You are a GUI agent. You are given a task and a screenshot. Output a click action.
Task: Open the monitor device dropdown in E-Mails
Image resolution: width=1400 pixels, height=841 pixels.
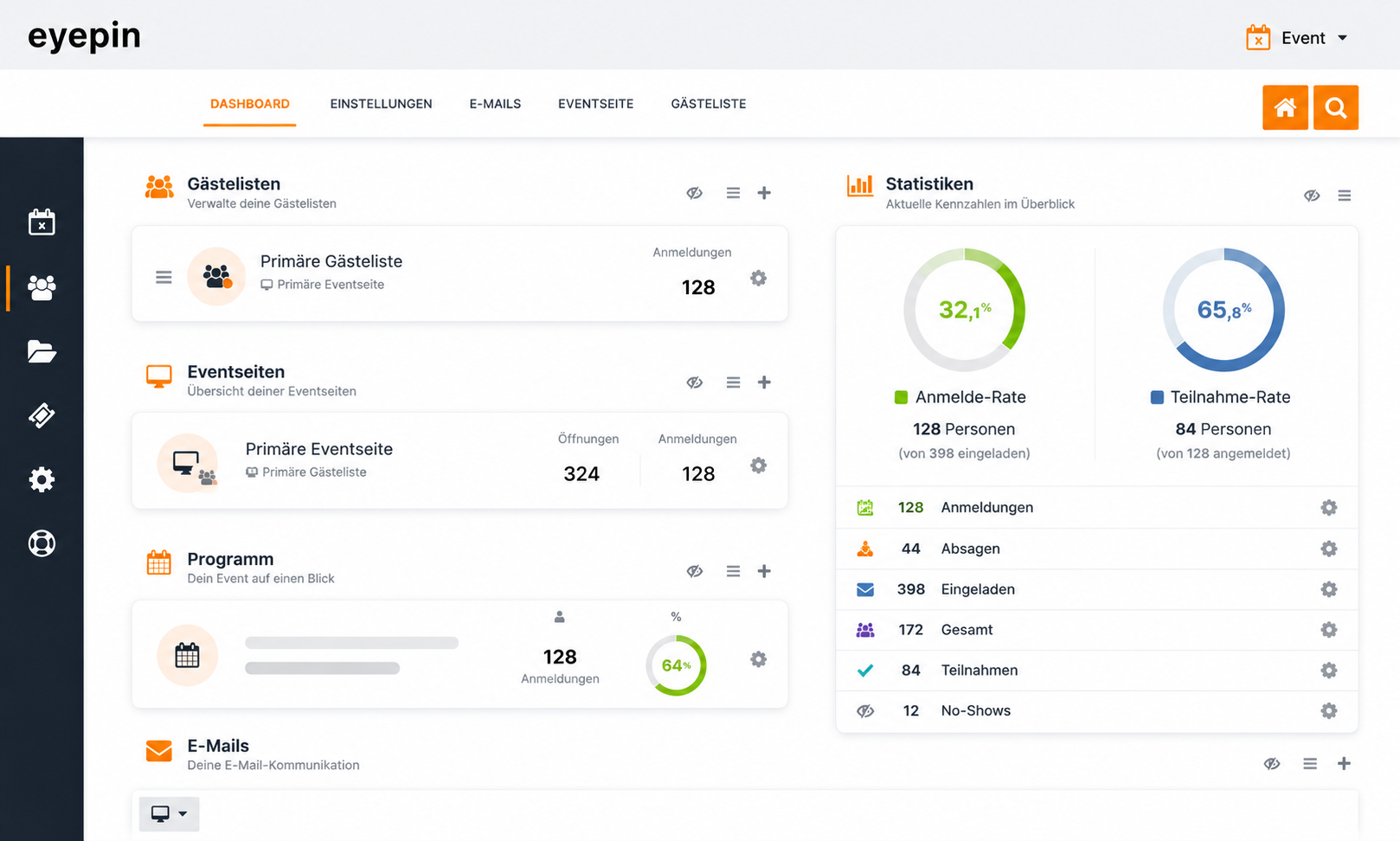point(170,814)
